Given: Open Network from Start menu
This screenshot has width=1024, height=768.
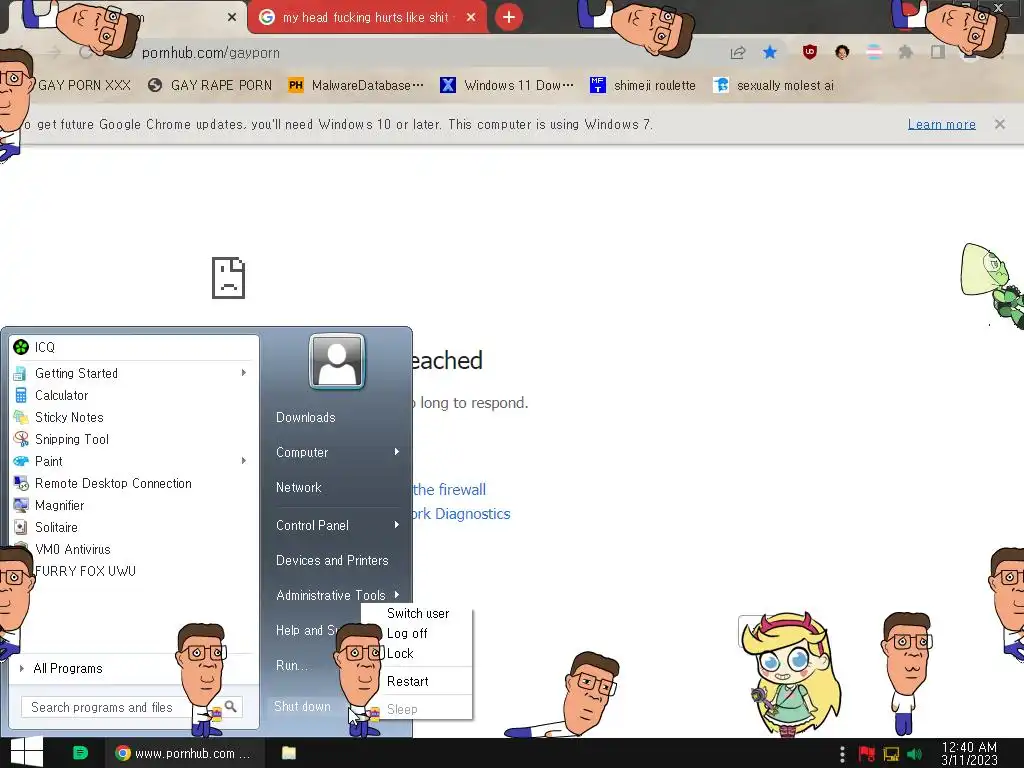Looking at the screenshot, I should [298, 487].
